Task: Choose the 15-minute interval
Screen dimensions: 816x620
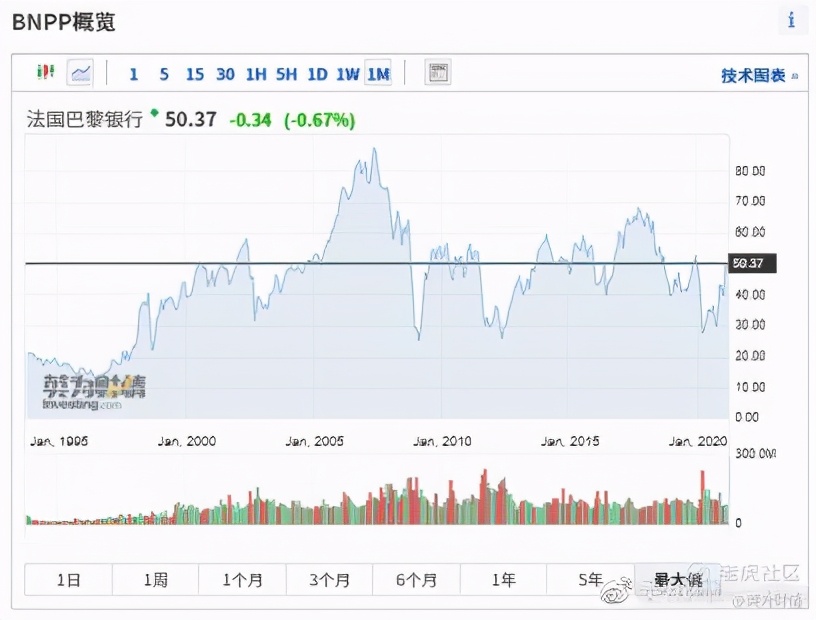Action: (x=195, y=74)
